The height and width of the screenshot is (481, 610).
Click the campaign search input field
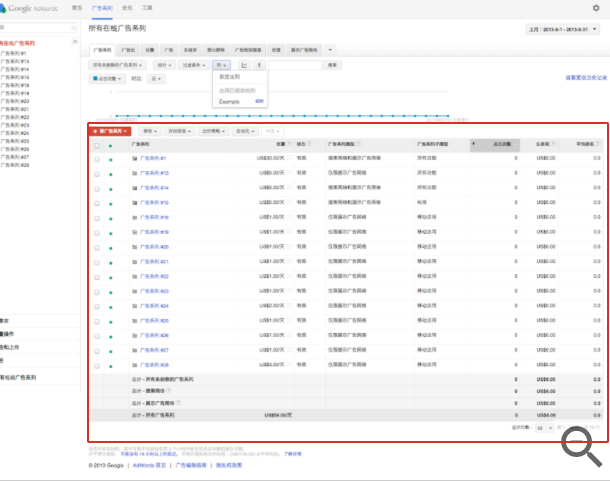click(x=295, y=65)
